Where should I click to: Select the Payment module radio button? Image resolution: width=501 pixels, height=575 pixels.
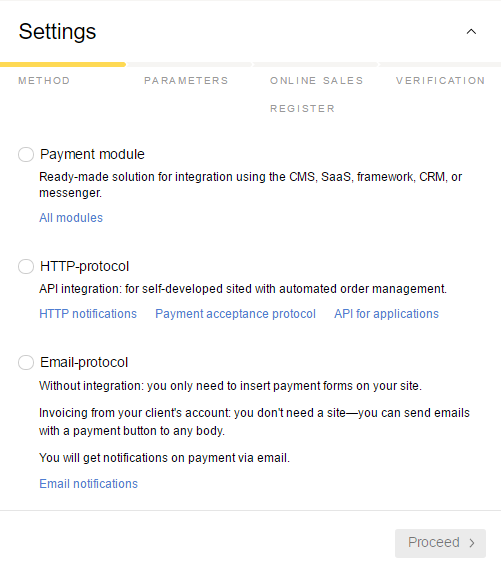[26, 154]
